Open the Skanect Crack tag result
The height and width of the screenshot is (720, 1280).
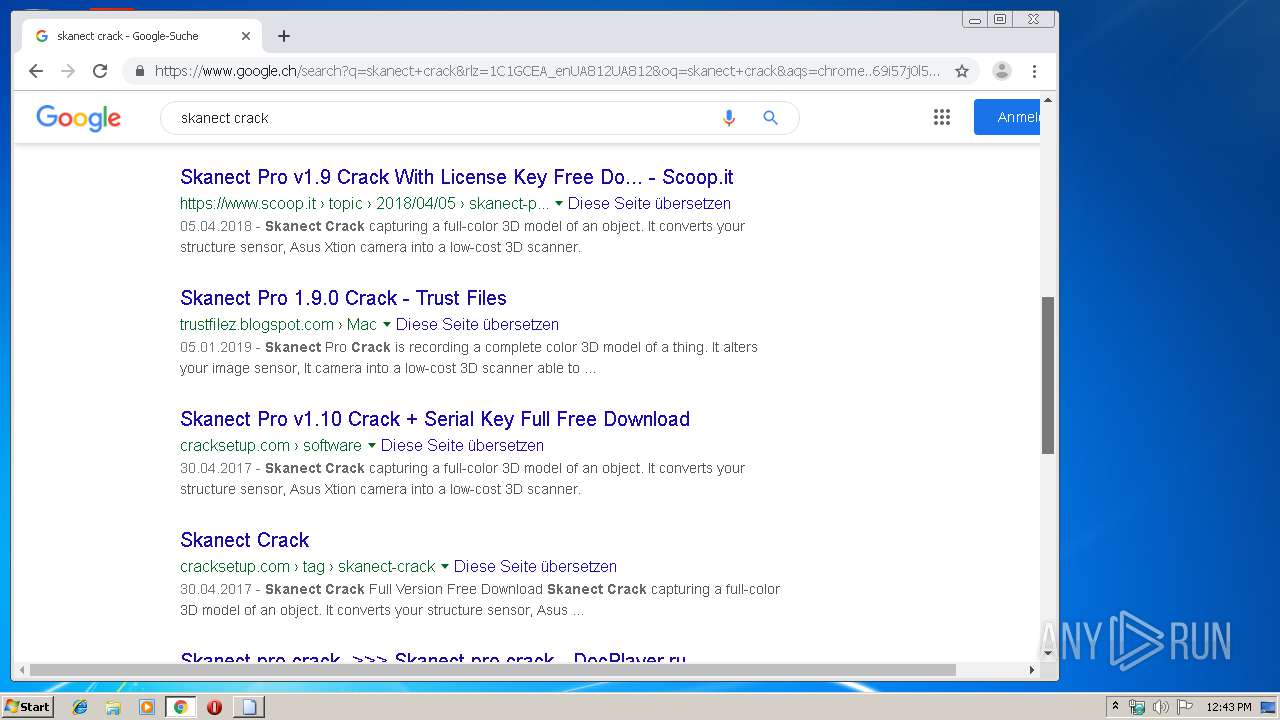pos(245,540)
